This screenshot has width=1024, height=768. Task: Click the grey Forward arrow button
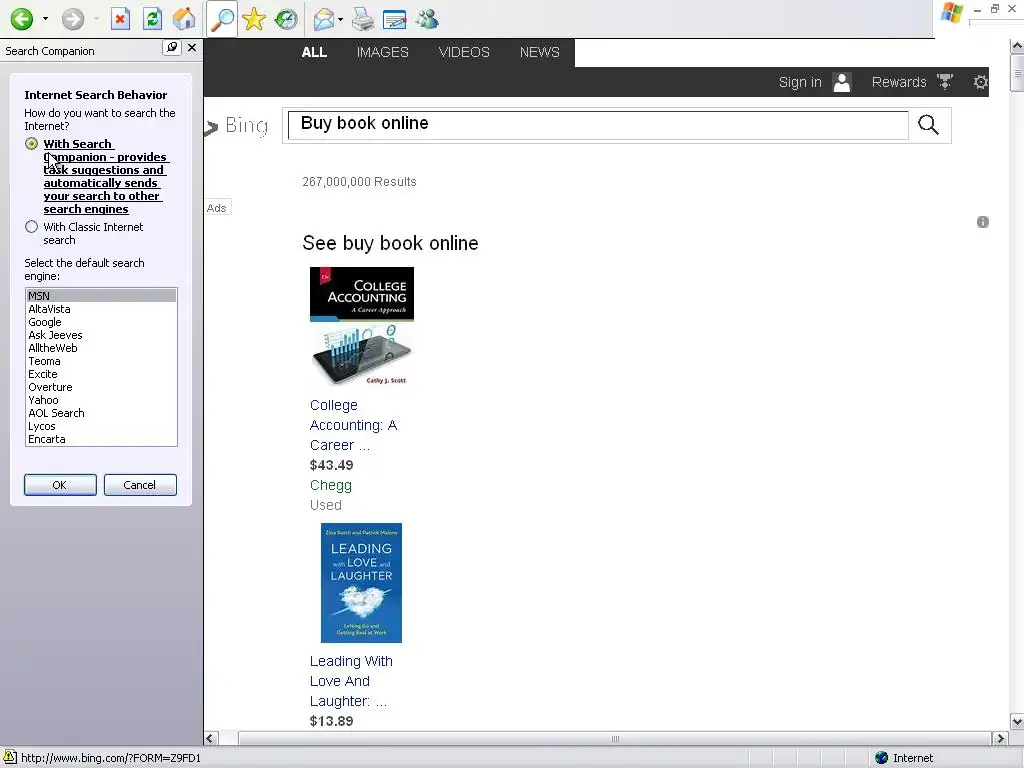tap(73, 19)
